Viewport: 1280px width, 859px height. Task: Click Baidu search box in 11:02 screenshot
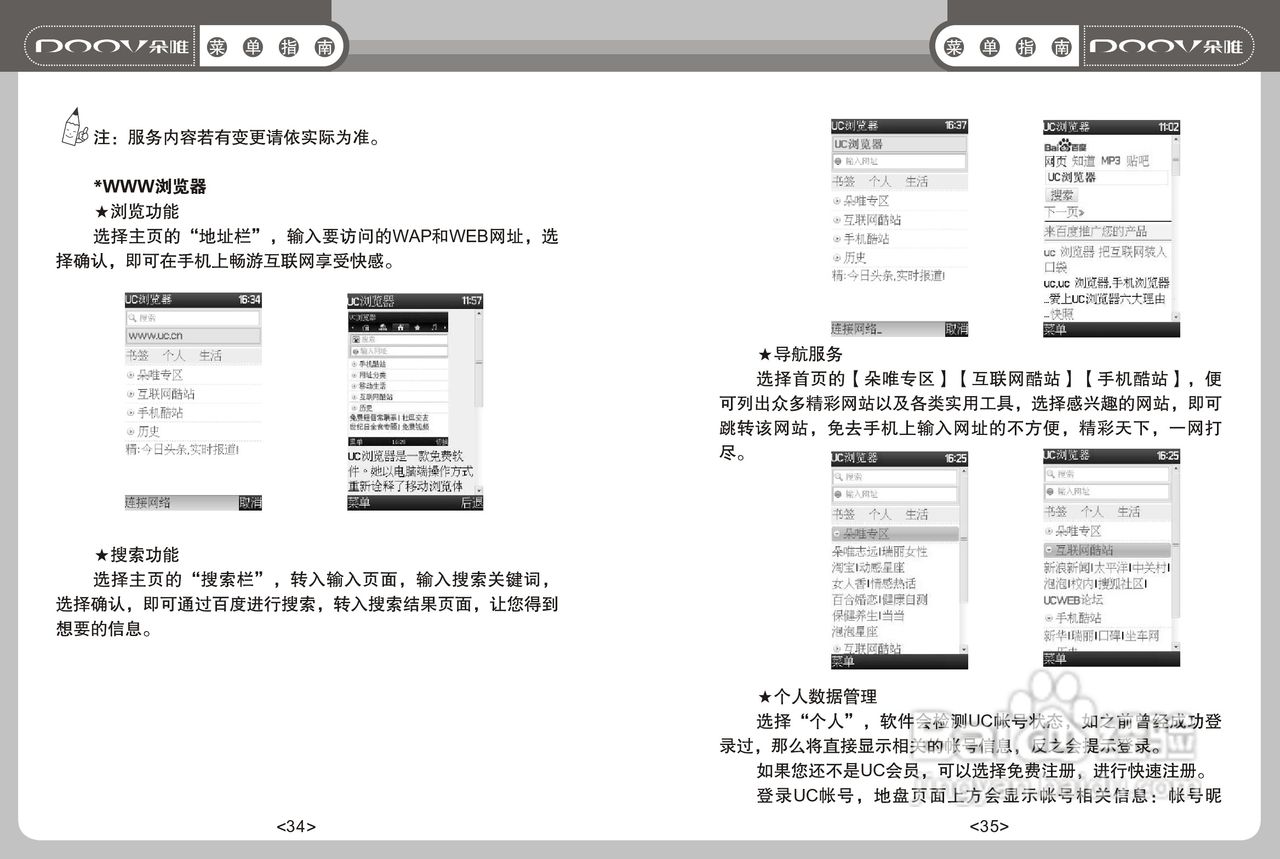click(x=1106, y=178)
